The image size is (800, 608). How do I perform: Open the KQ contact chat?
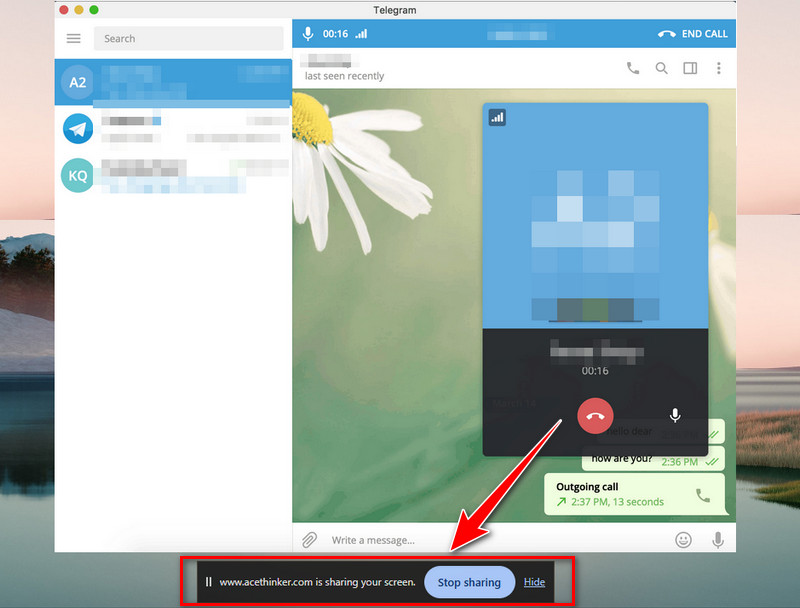[x=173, y=175]
